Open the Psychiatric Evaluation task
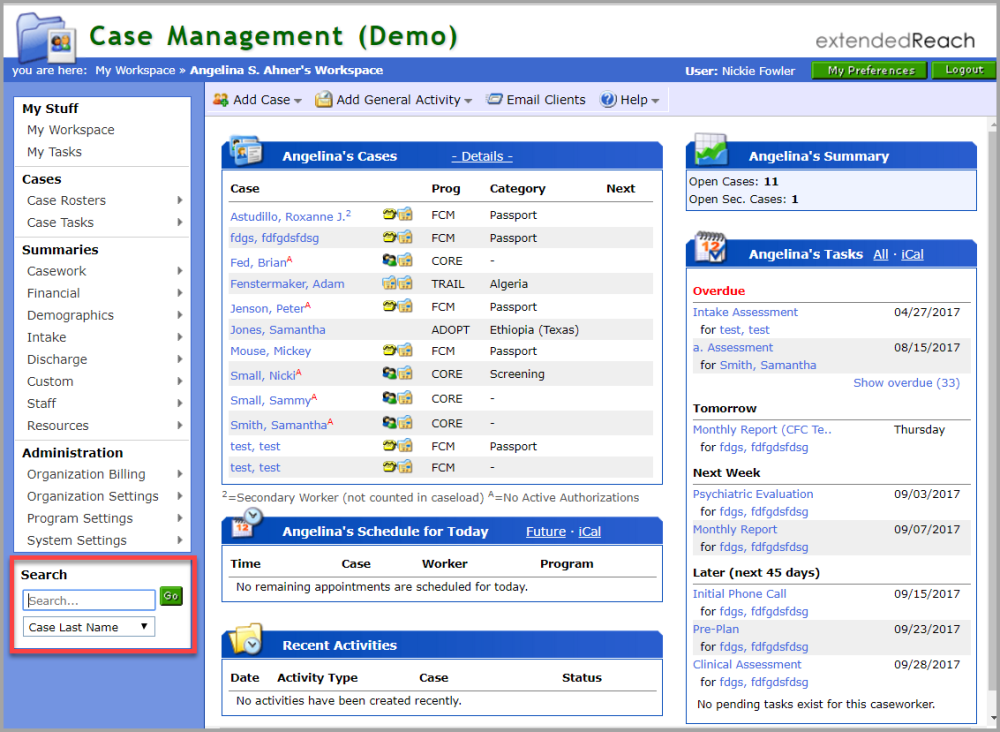Viewport: 1000px width, 732px height. 753,494
